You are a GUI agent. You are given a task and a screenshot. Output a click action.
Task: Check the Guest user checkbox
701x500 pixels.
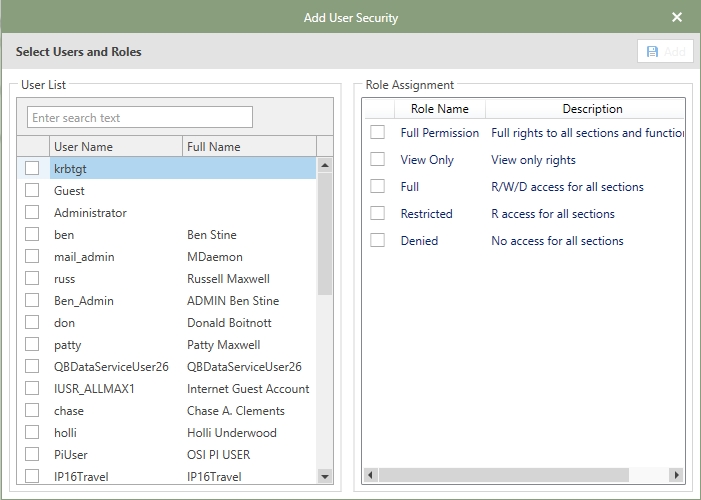pyautogui.click(x=32, y=190)
